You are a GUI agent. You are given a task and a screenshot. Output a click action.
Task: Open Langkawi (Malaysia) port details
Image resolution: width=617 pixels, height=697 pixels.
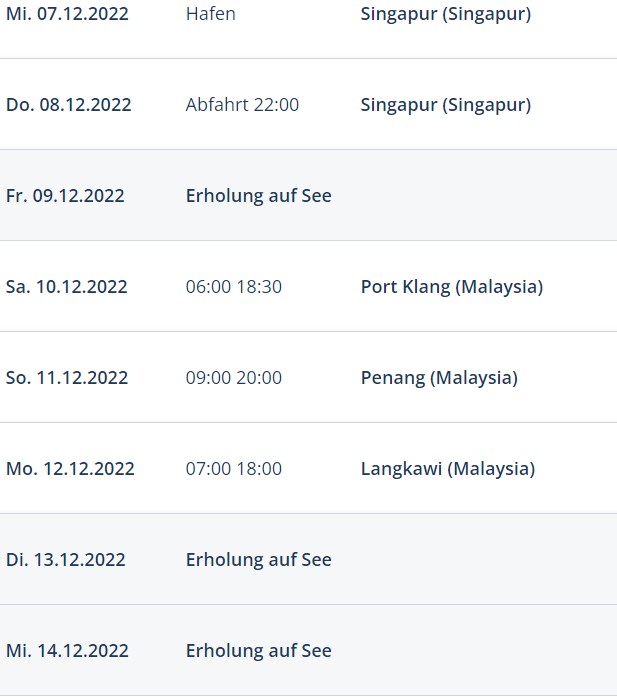448,469
